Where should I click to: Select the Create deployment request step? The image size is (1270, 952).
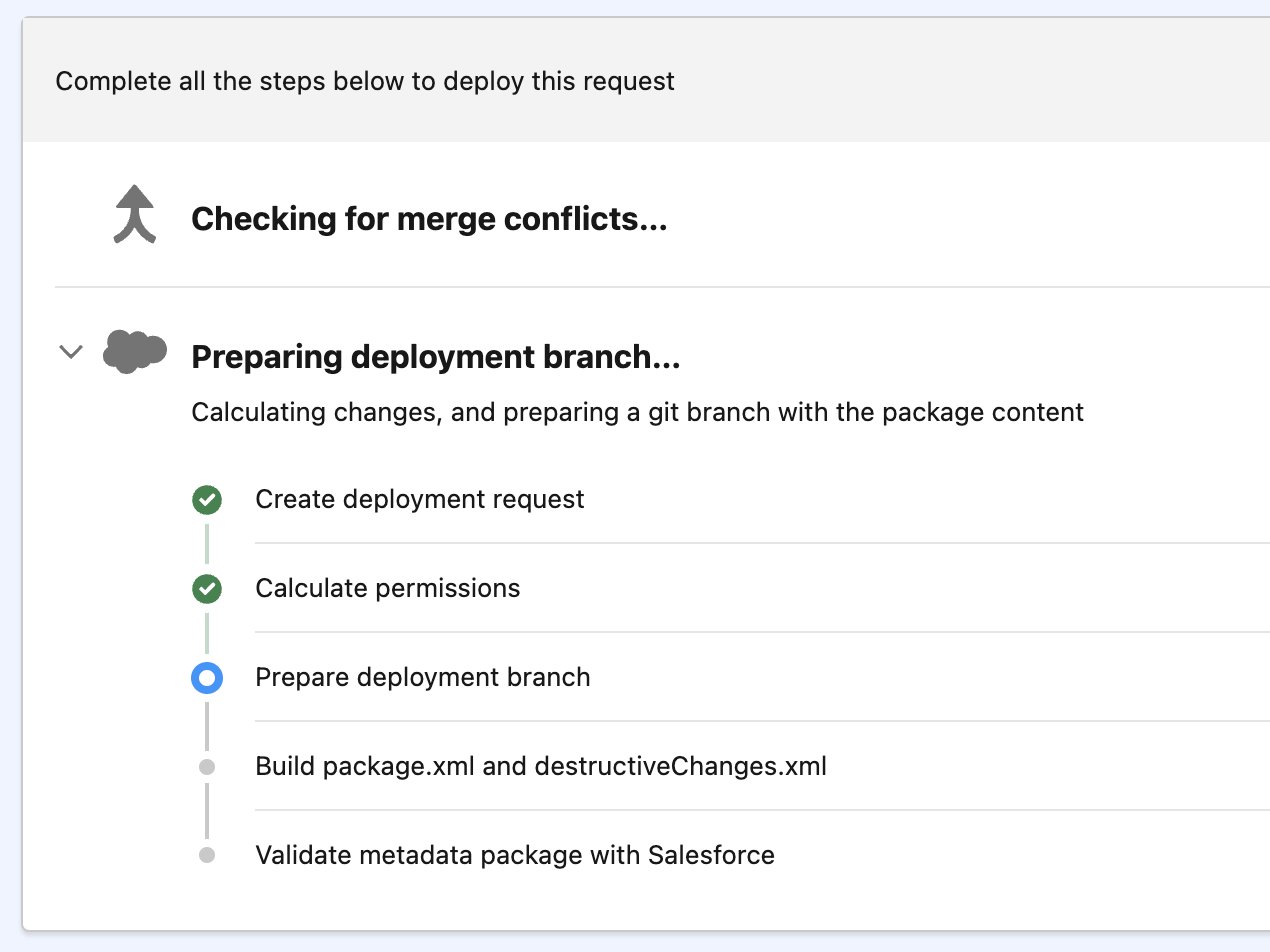point(420,500)
